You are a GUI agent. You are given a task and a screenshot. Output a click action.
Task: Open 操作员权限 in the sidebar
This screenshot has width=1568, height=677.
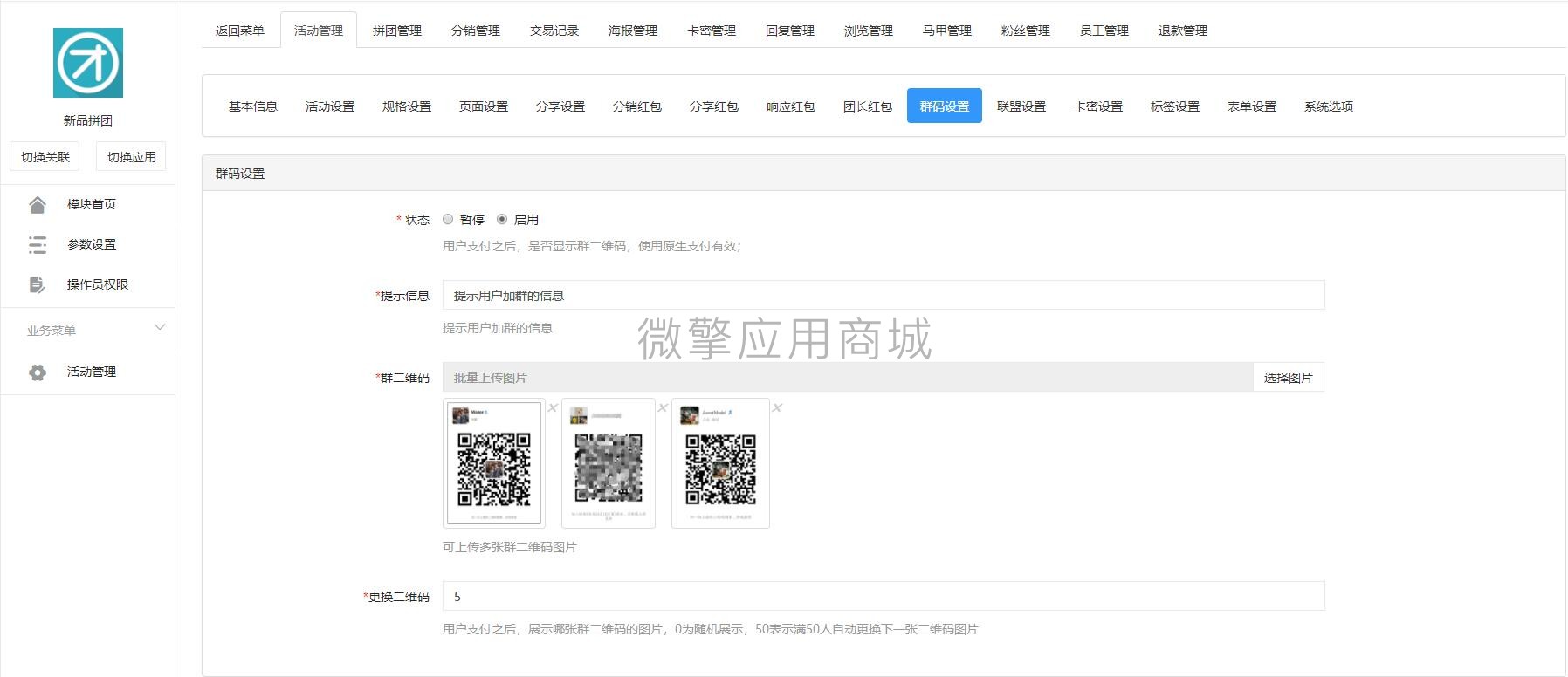click(x=98, y=284)
